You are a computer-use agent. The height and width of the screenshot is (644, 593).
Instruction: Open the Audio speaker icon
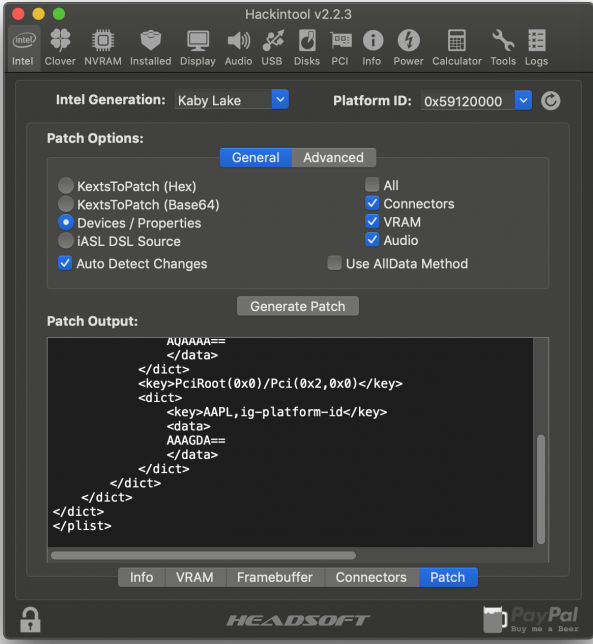coord(238,48)
